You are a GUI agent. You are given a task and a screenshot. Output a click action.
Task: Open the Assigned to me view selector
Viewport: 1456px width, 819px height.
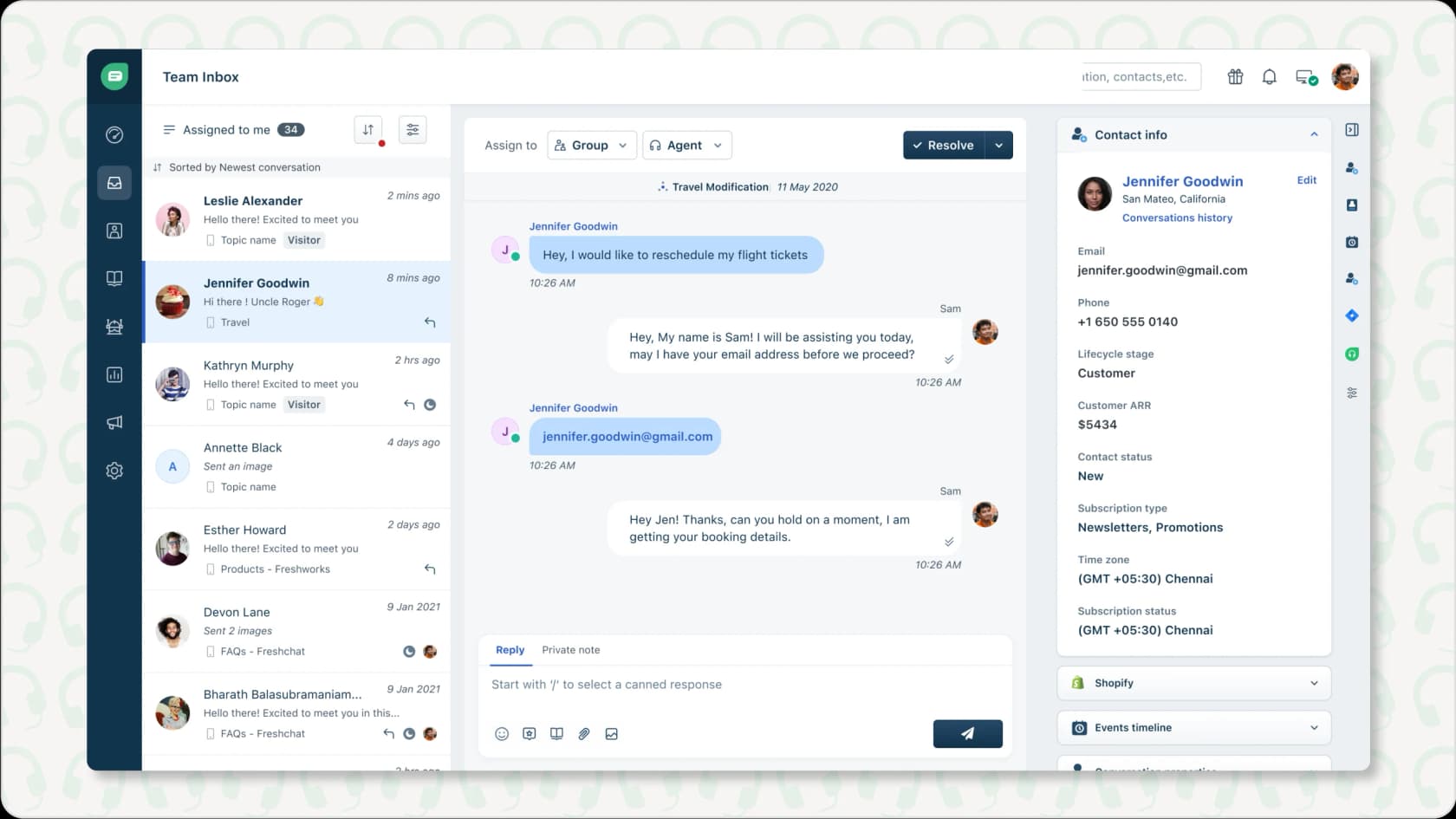(x=233, y=130)
